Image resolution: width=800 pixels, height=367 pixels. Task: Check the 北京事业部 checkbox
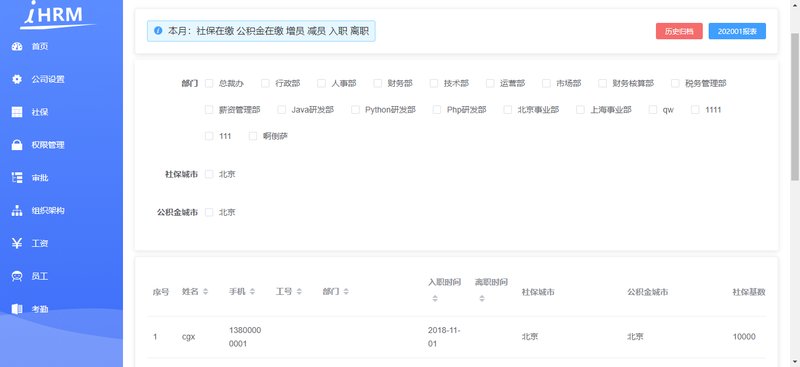[x=507, y=110]
